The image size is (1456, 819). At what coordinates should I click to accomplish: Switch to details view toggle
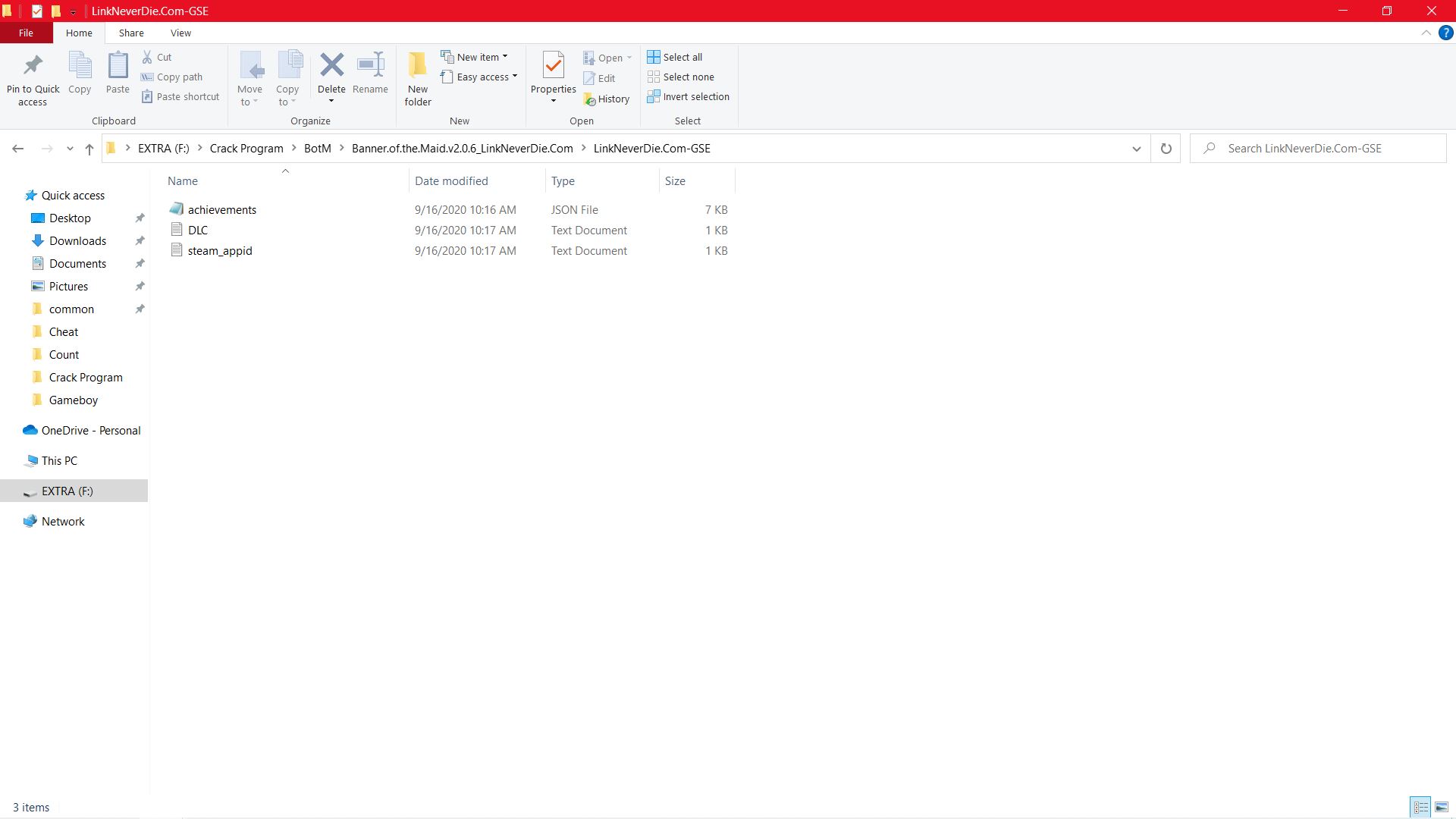tap(1420, 807)
